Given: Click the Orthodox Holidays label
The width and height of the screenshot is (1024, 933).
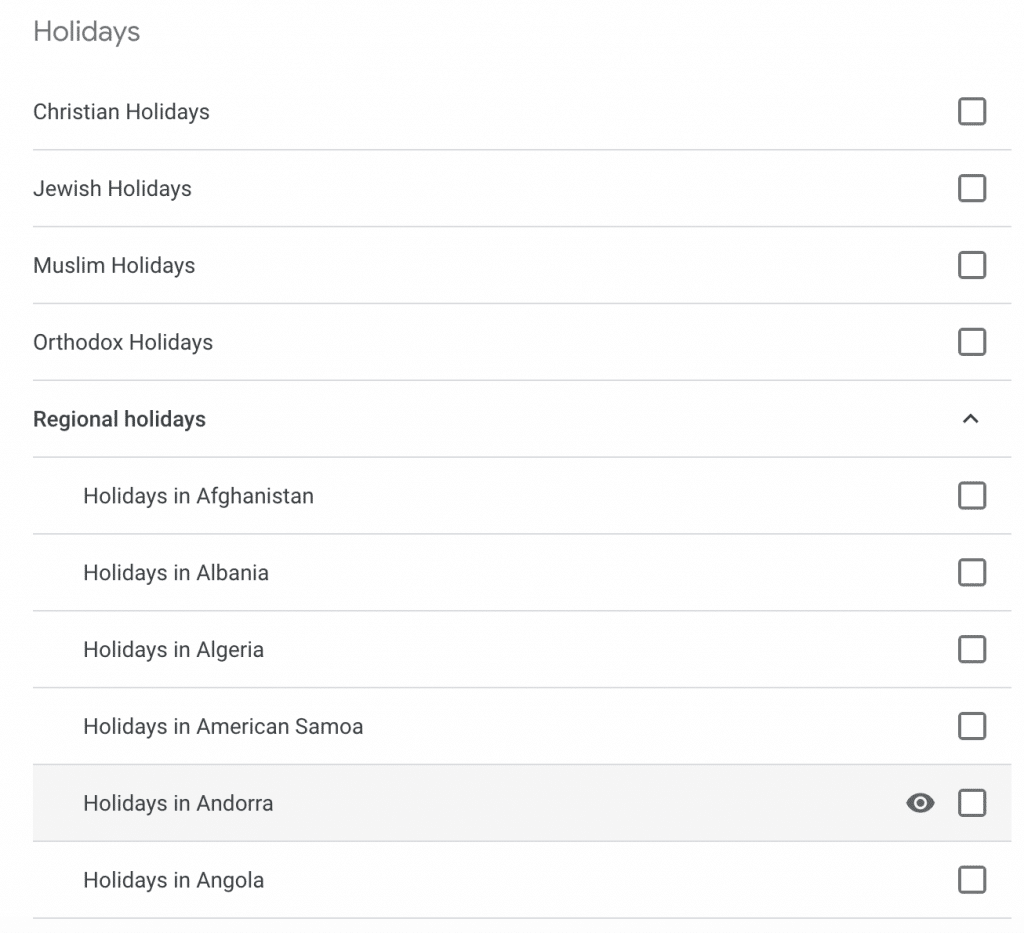Looking at the screenshot, I should (x=123, y=343).
